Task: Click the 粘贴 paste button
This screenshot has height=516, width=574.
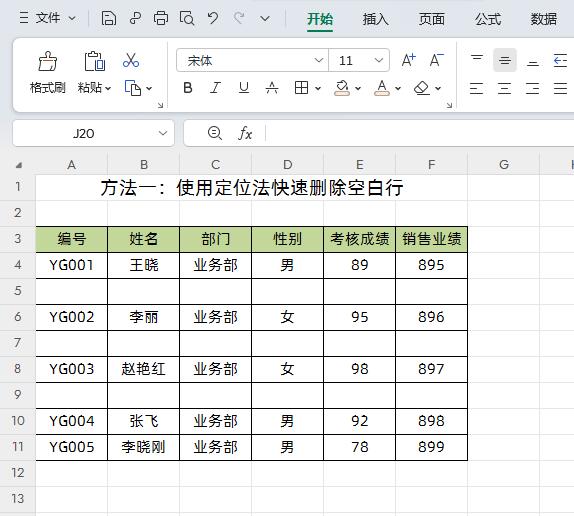Action: [94, 71]
